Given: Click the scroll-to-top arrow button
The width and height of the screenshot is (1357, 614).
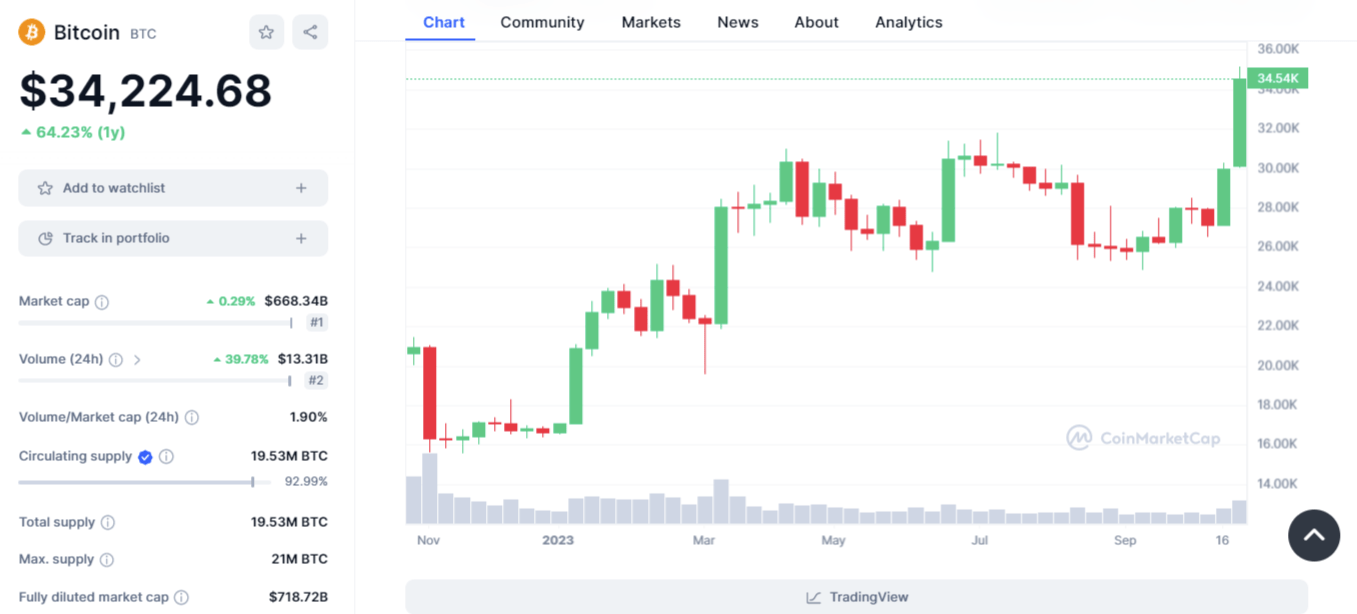Looking at the screenshot, I should 1314,535.
